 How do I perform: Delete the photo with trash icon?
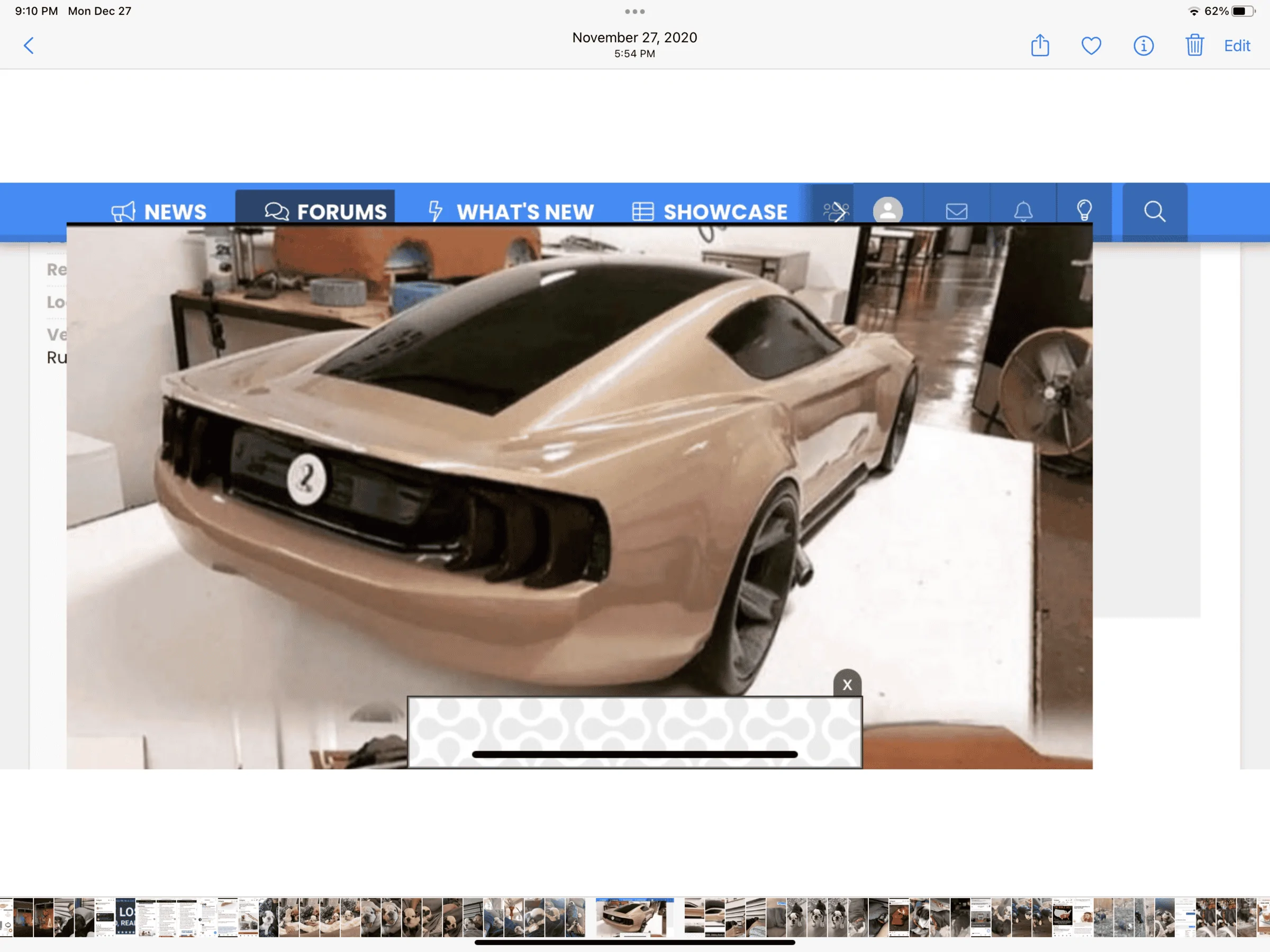[x=1194, y=45]
